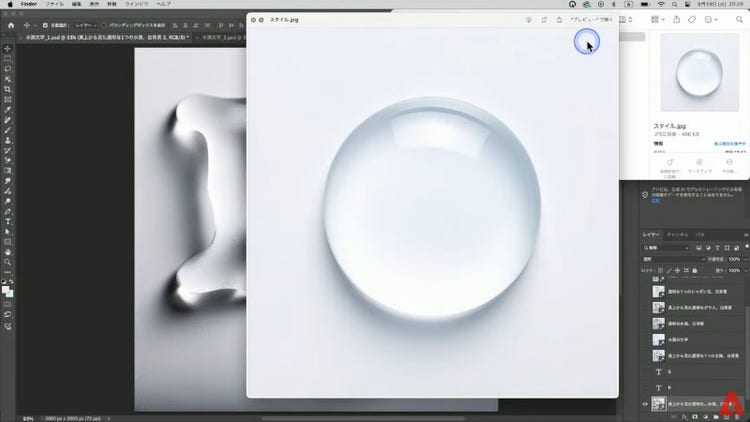This screenshot has width=750, height=422.
Task: Switch to the Channels panel tab
Action: (x=677, y=234)
